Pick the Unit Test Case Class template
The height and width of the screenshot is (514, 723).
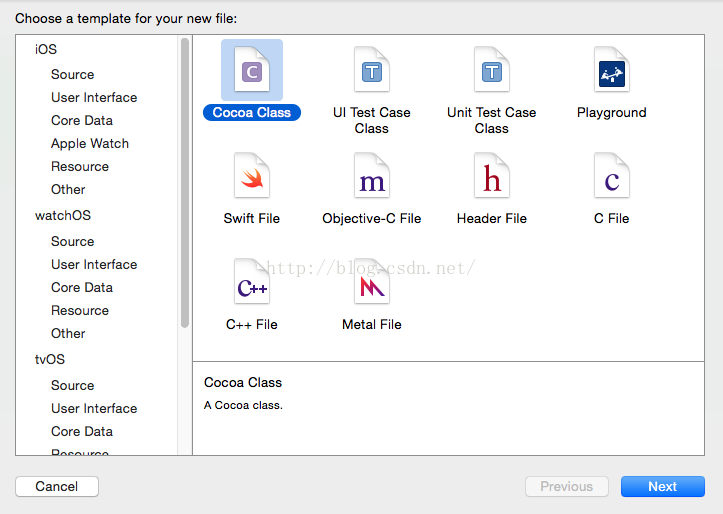[x=492, y=70]
